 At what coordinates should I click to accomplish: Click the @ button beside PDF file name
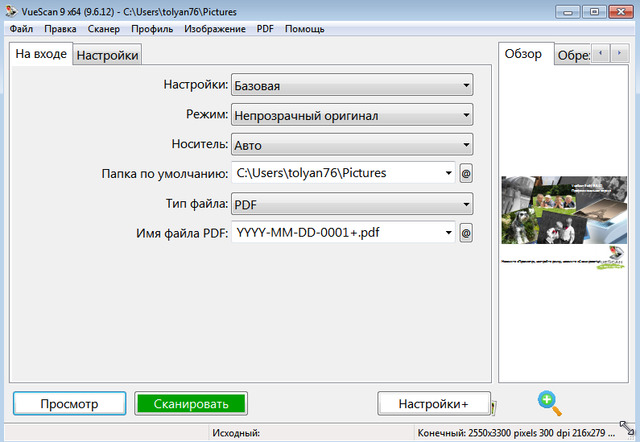[x=465, y=234]
